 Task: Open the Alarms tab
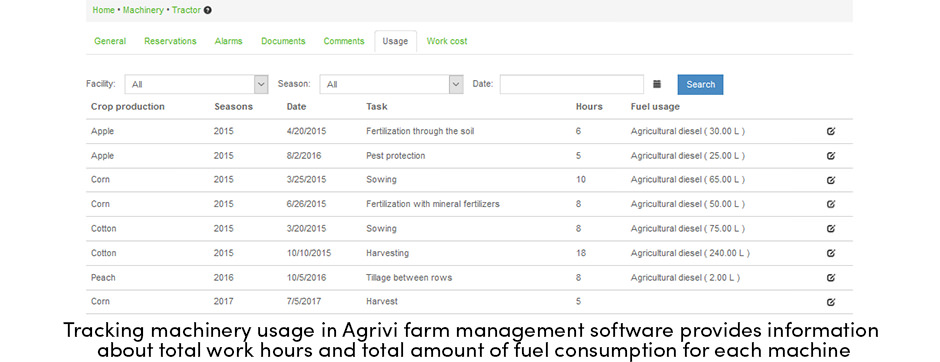[228, 41]
